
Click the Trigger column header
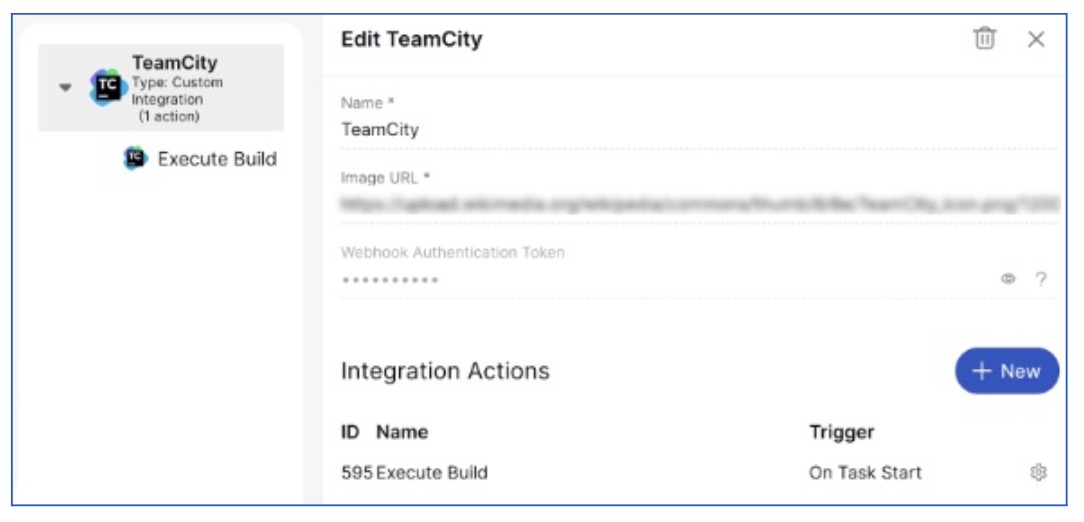tap(841, 433)
